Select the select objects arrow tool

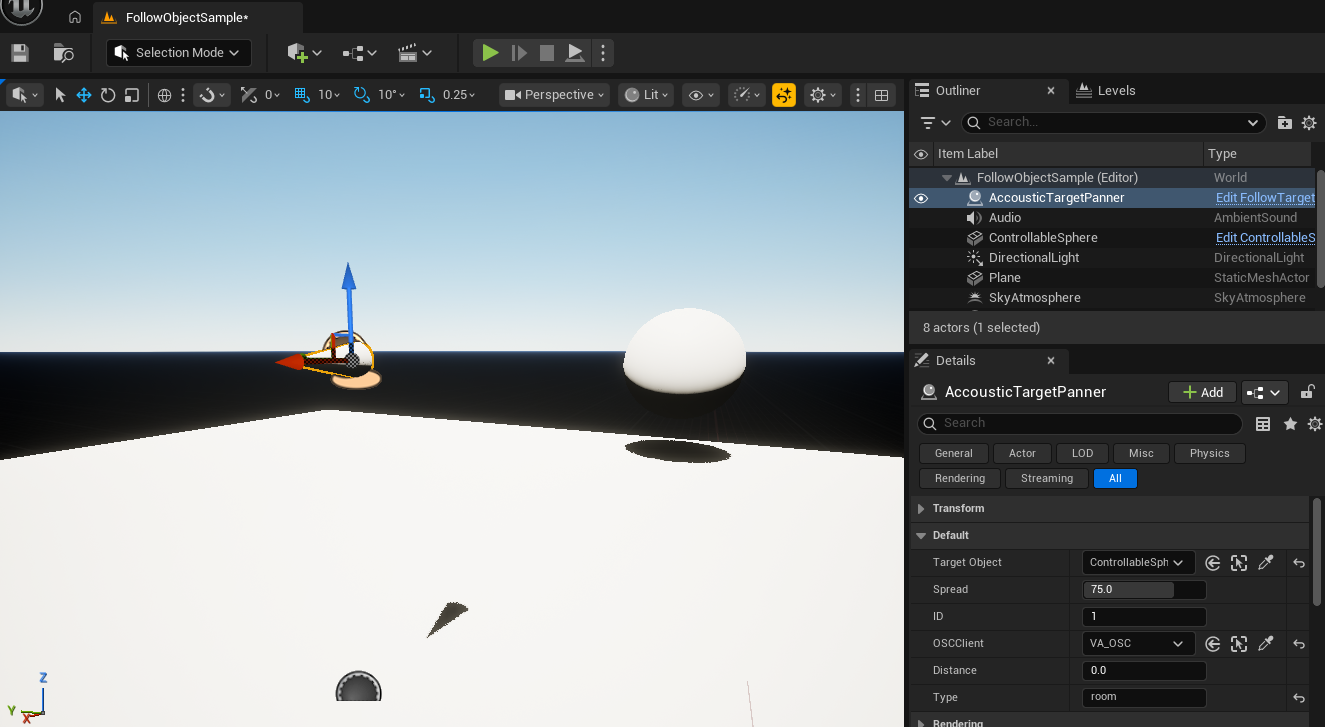[x=60, y=95]
